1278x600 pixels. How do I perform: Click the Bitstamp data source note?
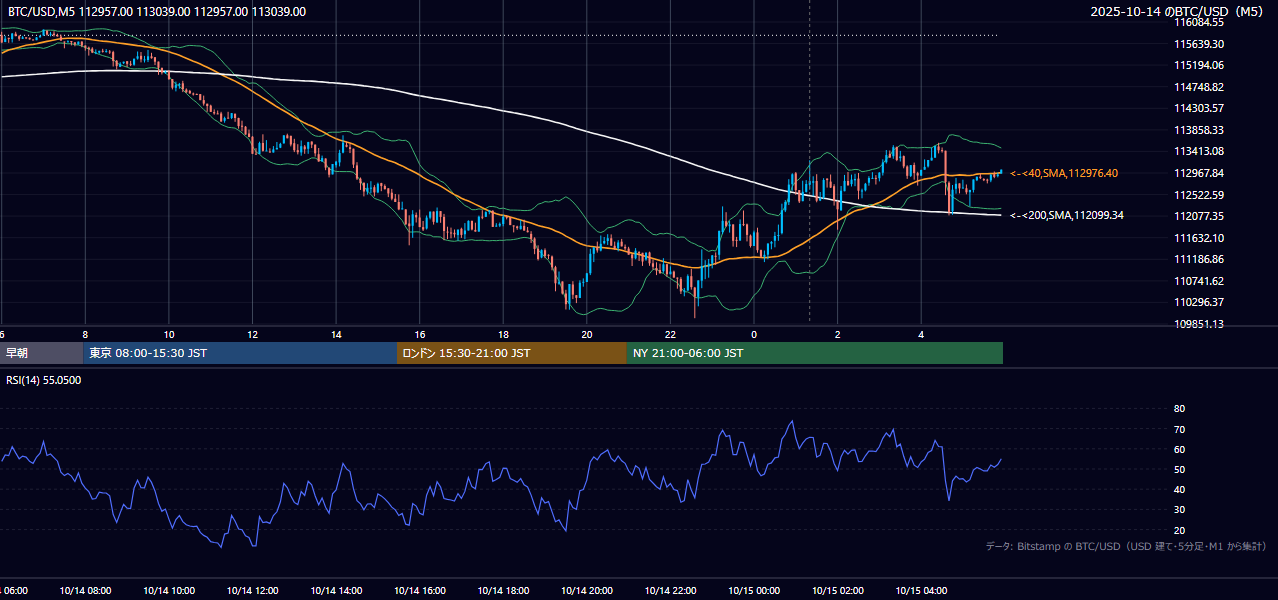[1126, 546]
